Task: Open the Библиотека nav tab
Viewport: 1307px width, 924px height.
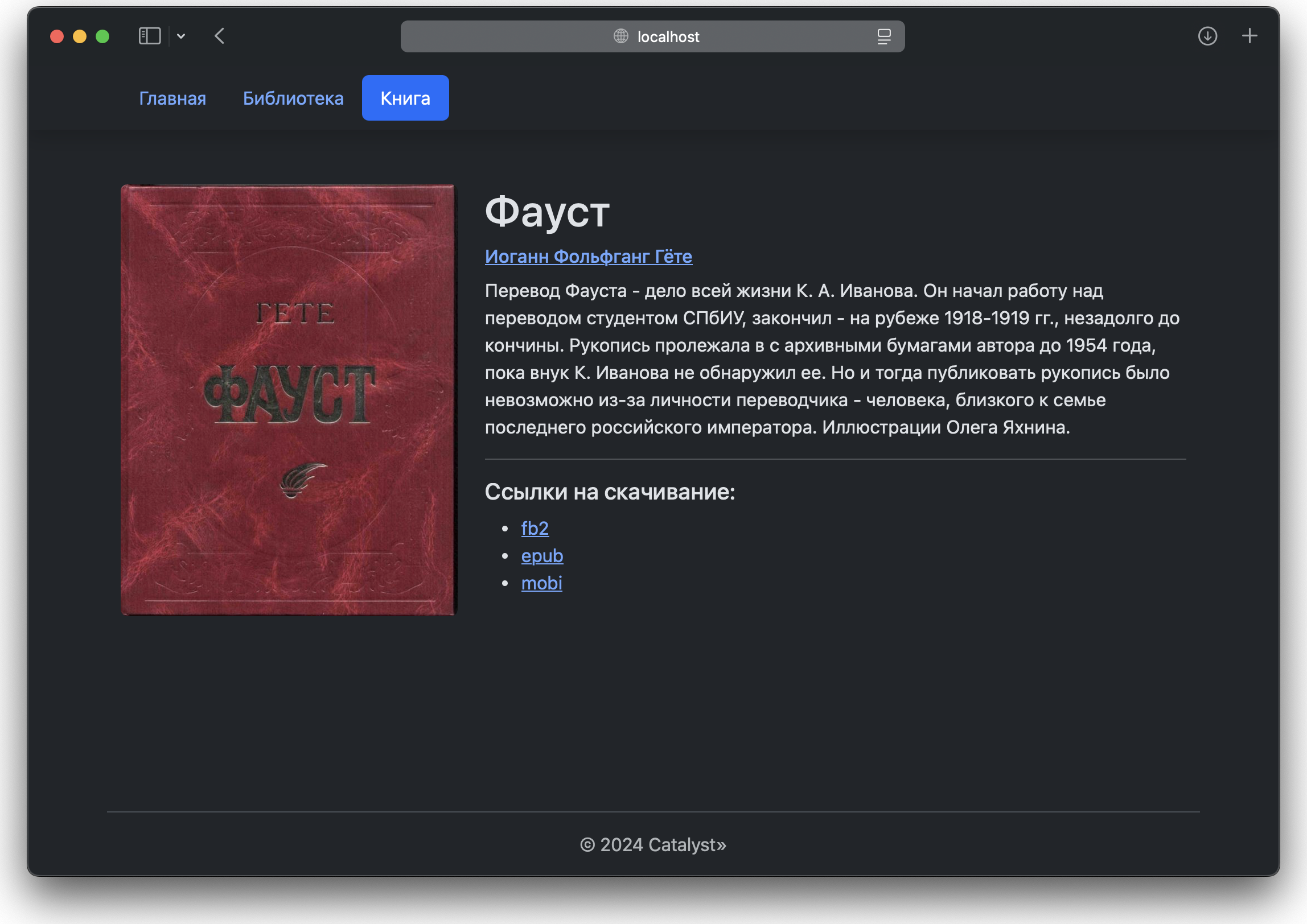Action: point(293,98)
